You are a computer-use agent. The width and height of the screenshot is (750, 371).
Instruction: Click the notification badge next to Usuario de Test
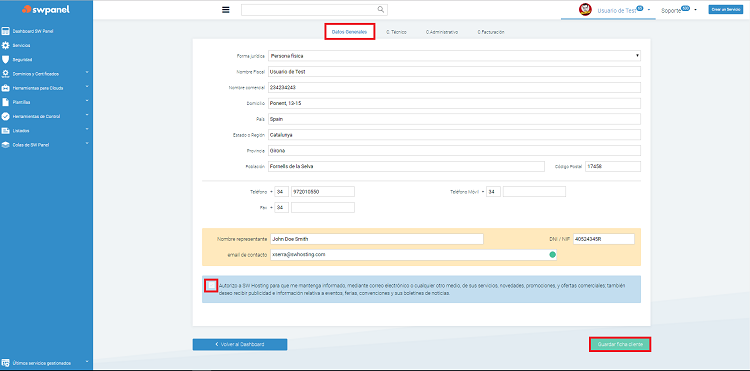[x=640, y=8]
